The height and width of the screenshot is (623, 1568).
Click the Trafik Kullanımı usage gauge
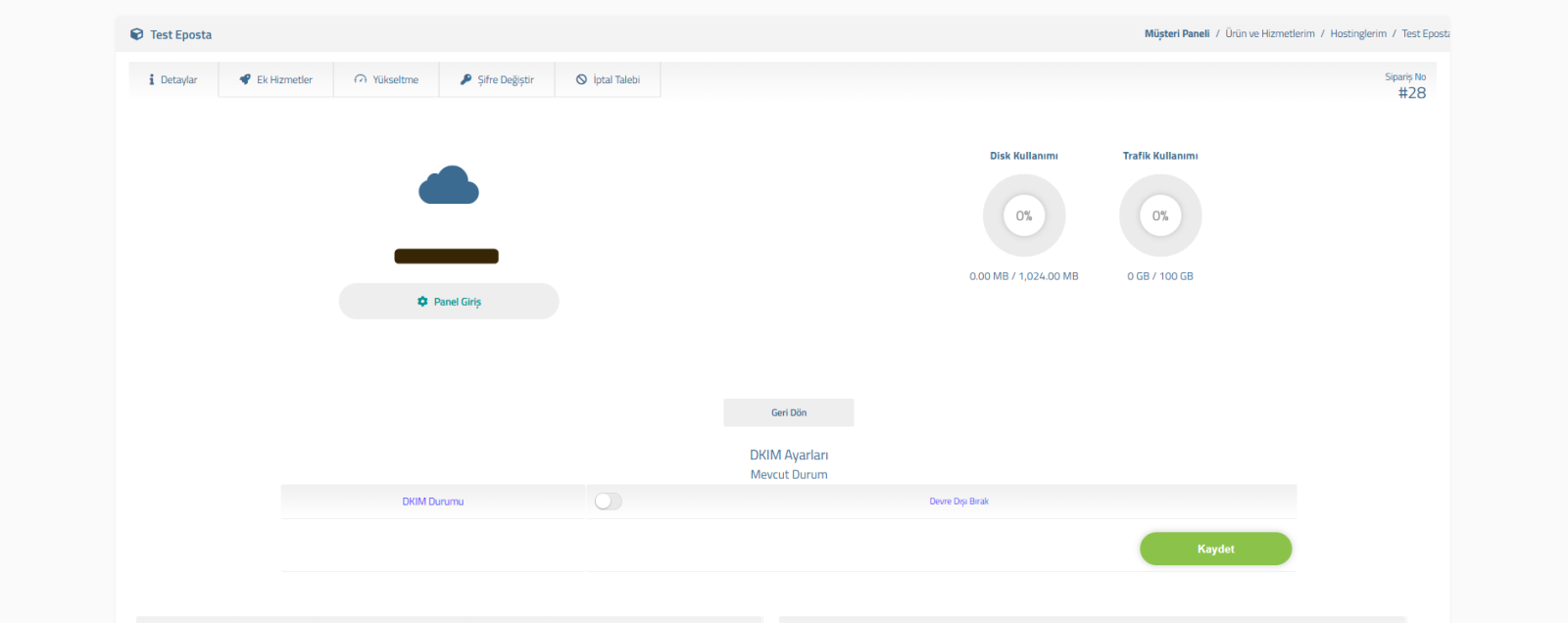coord(1160,216)
